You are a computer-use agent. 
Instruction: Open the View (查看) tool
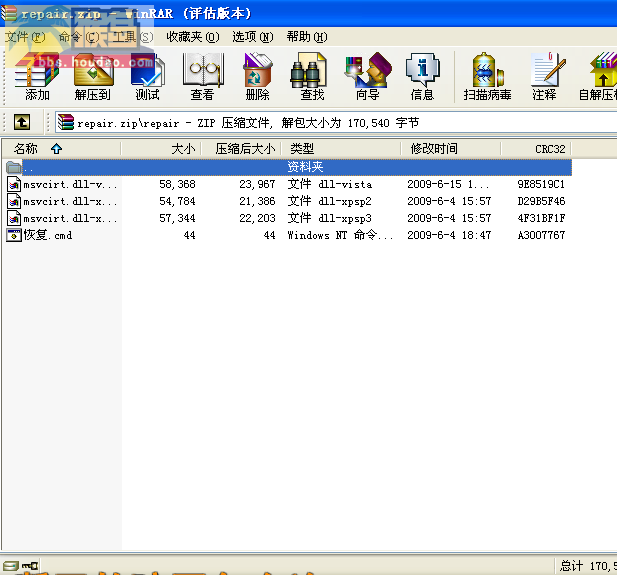(203, 76)
